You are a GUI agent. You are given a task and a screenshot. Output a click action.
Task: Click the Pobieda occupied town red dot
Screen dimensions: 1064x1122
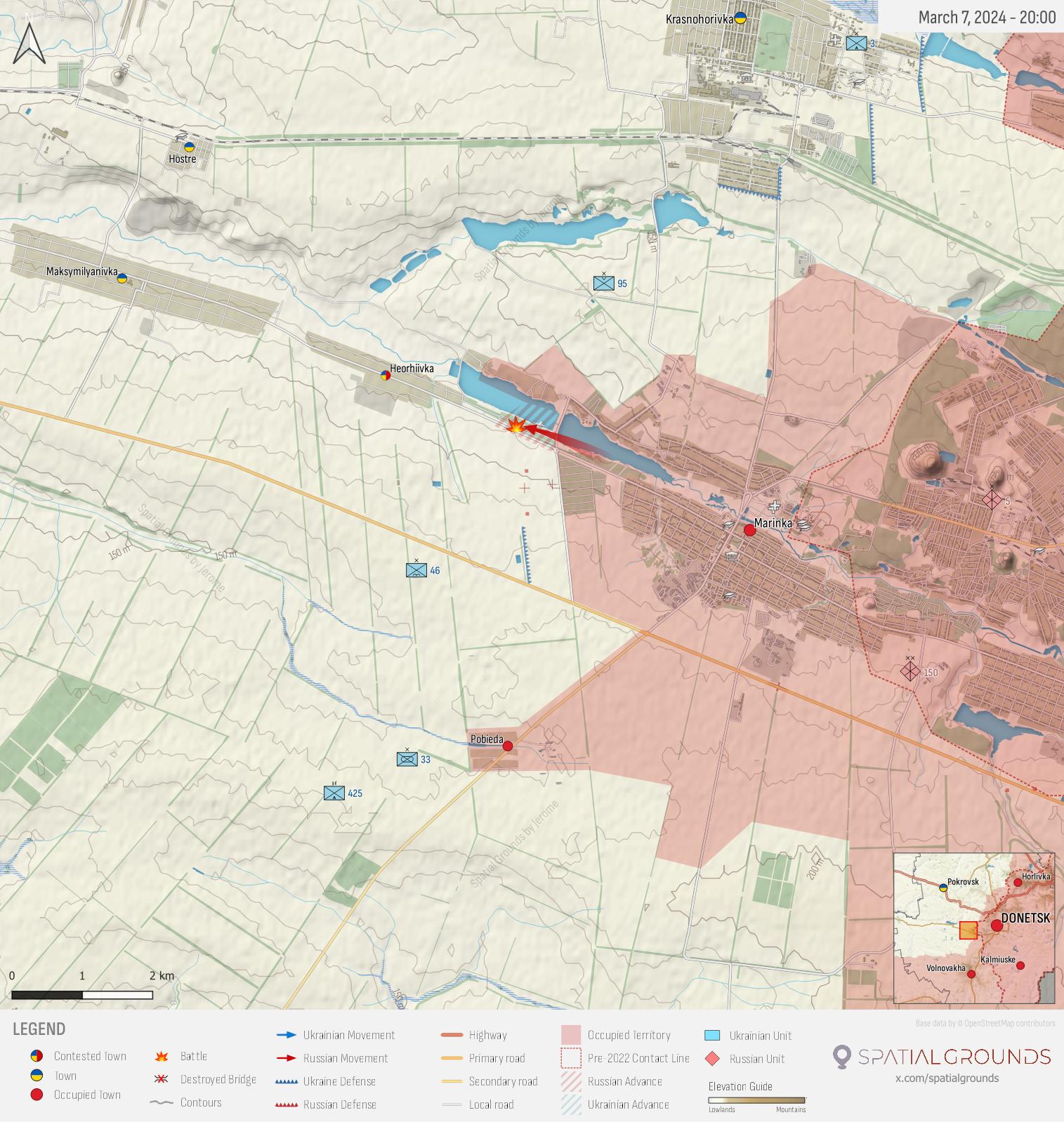(508, 746)
